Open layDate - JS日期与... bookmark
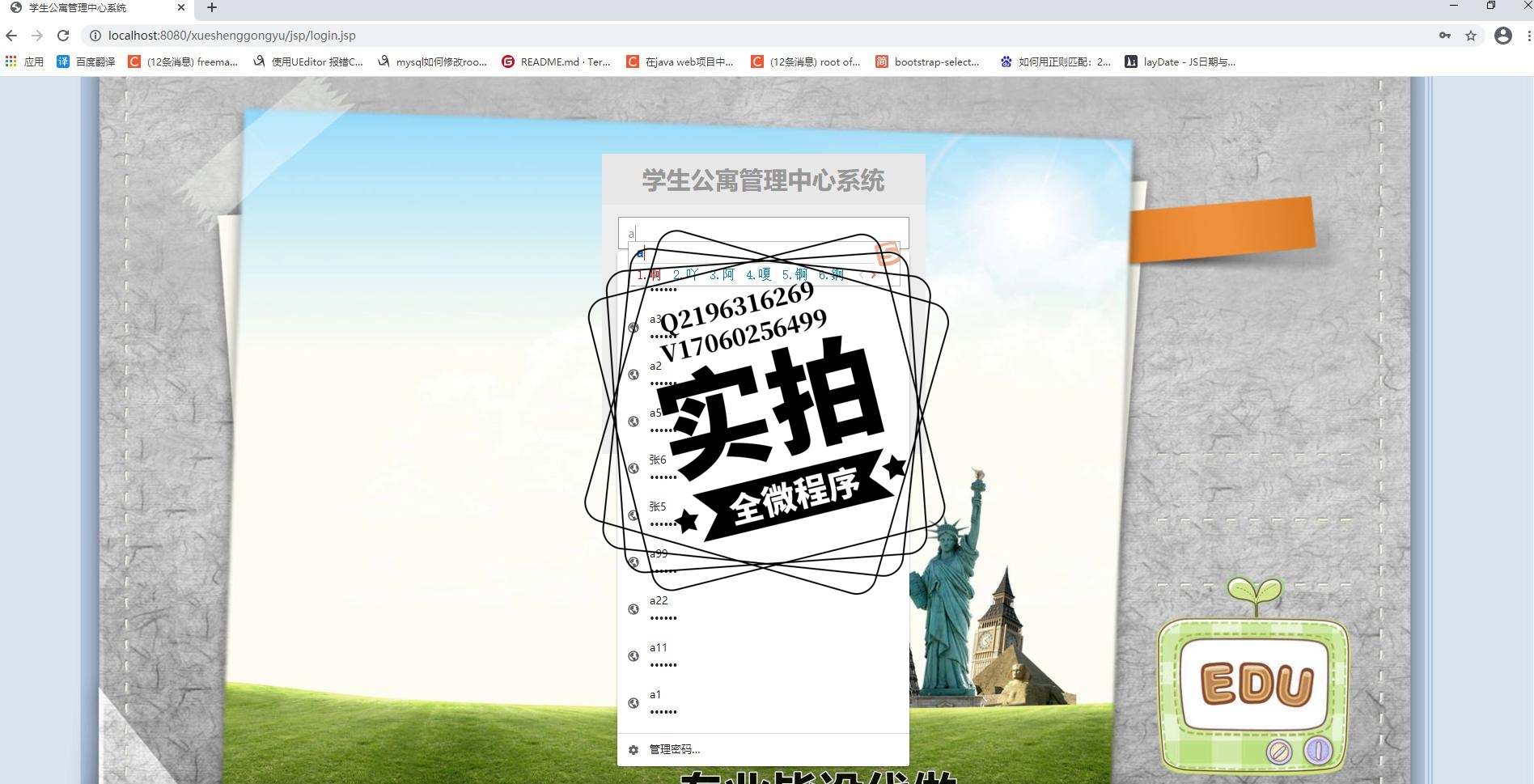The width and height of the screenshot is (1534, 784). 1180,61
